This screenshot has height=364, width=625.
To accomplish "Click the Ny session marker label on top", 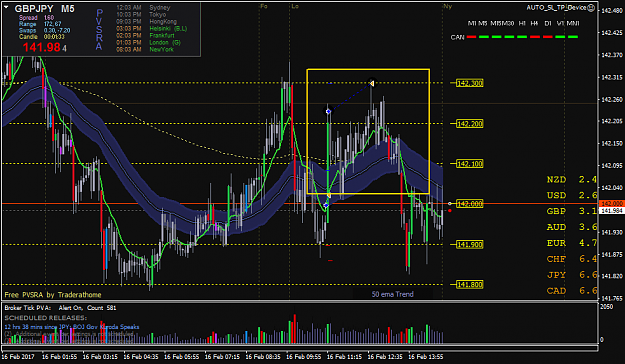I will [x=448, y=6].
